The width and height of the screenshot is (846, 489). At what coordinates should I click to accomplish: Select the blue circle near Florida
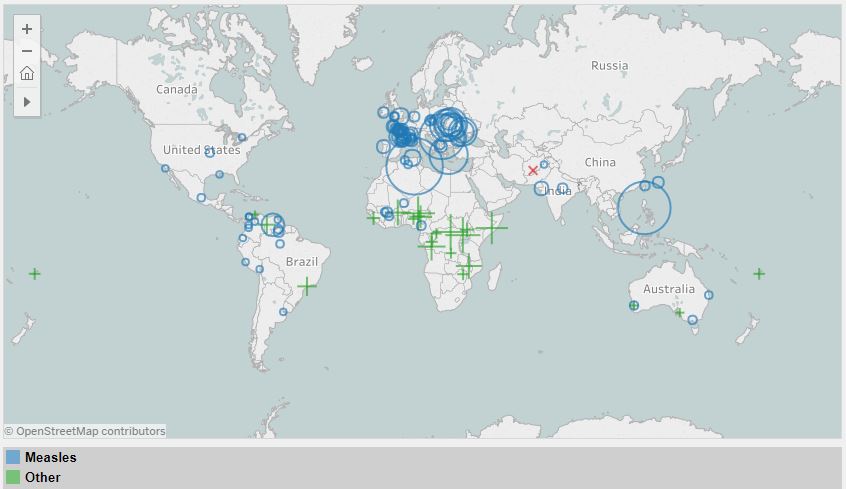tap(219, 174)
